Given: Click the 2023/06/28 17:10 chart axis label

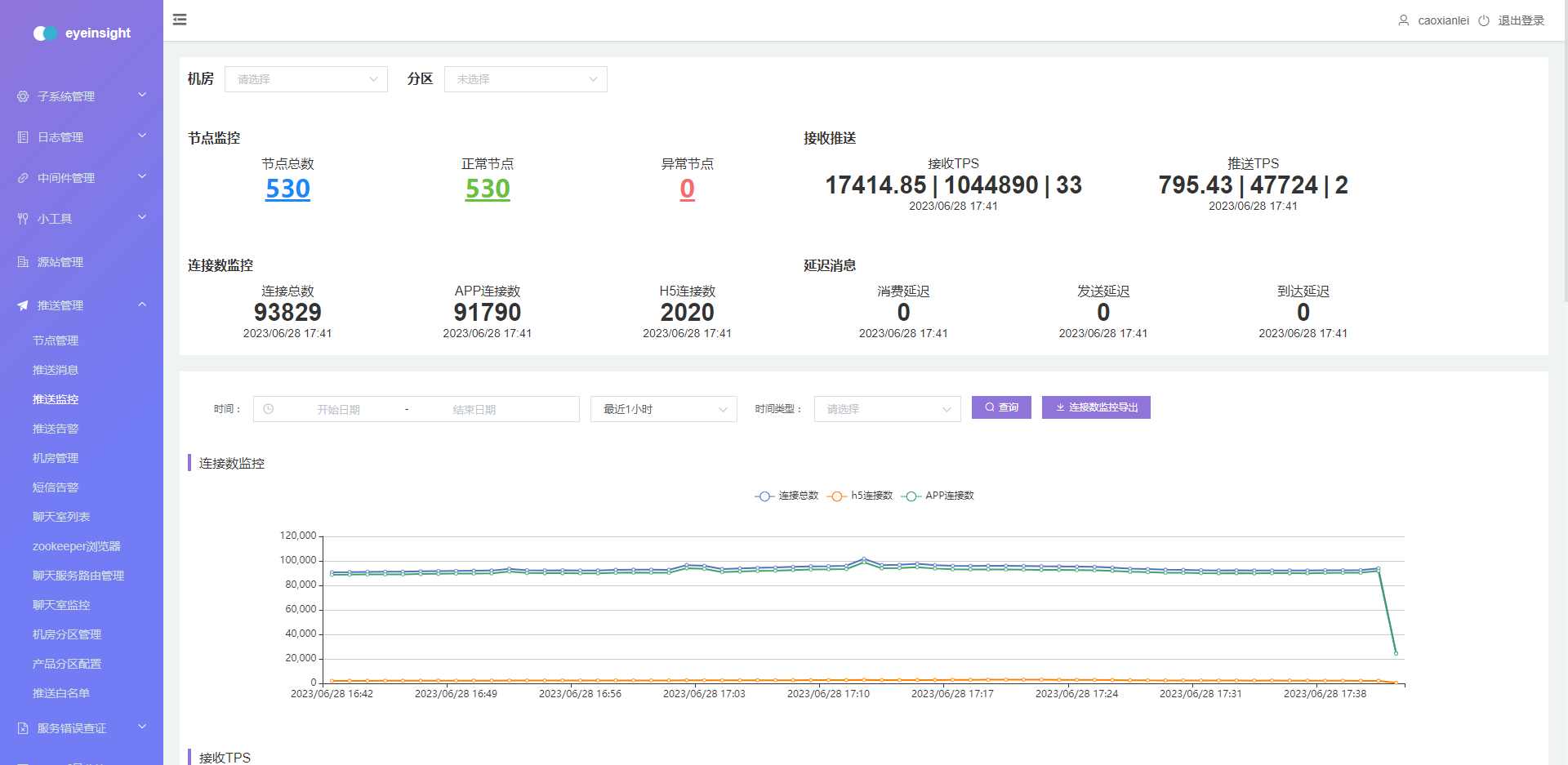Looking at the screenshot, I should (x=828, y=694).
